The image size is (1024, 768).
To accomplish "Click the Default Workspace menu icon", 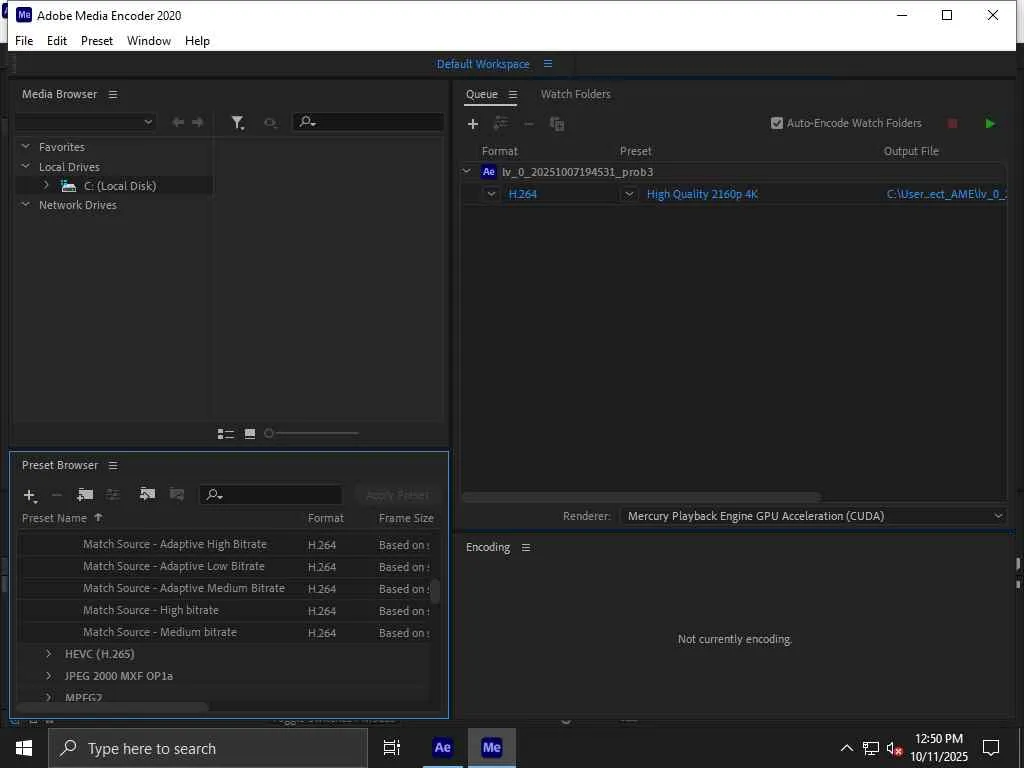I will click(x=548, y=64).
